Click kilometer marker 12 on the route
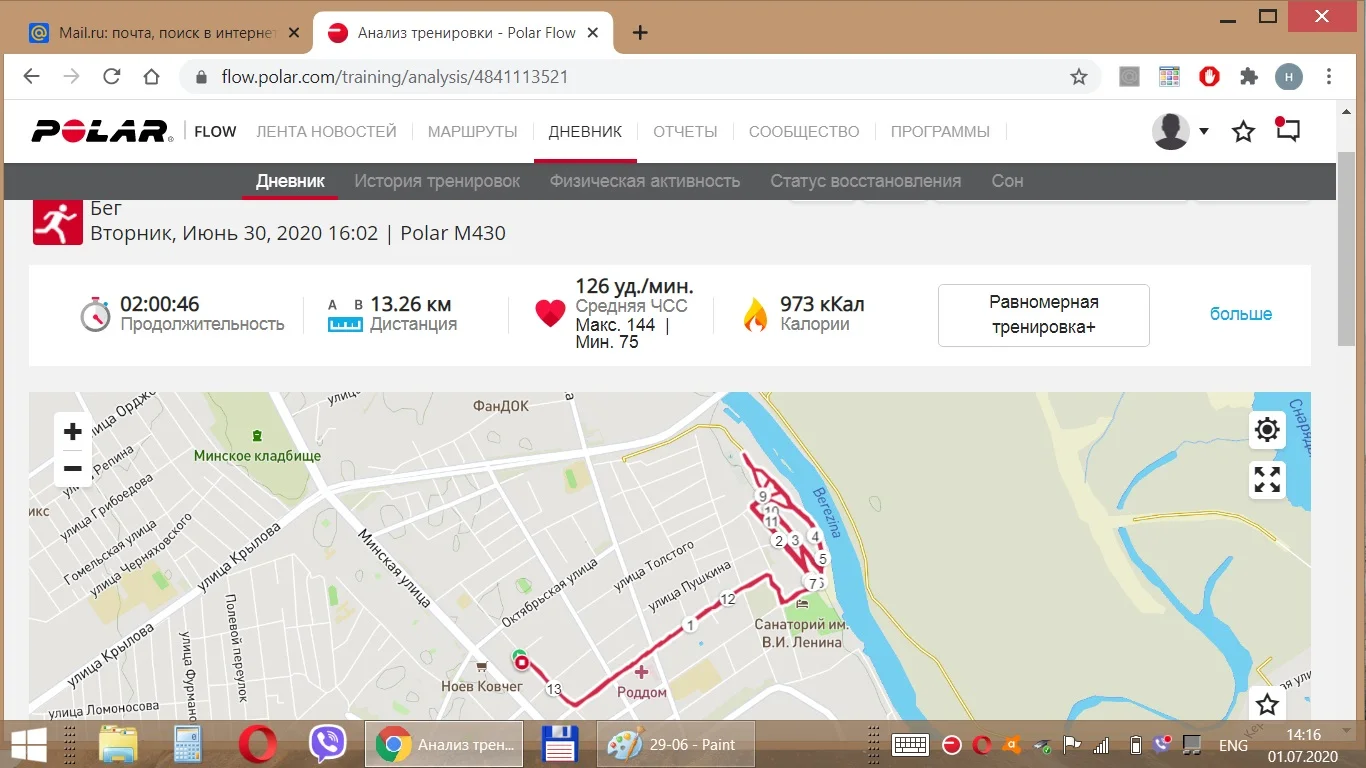1366x768 pixels. tap(727, 599)
